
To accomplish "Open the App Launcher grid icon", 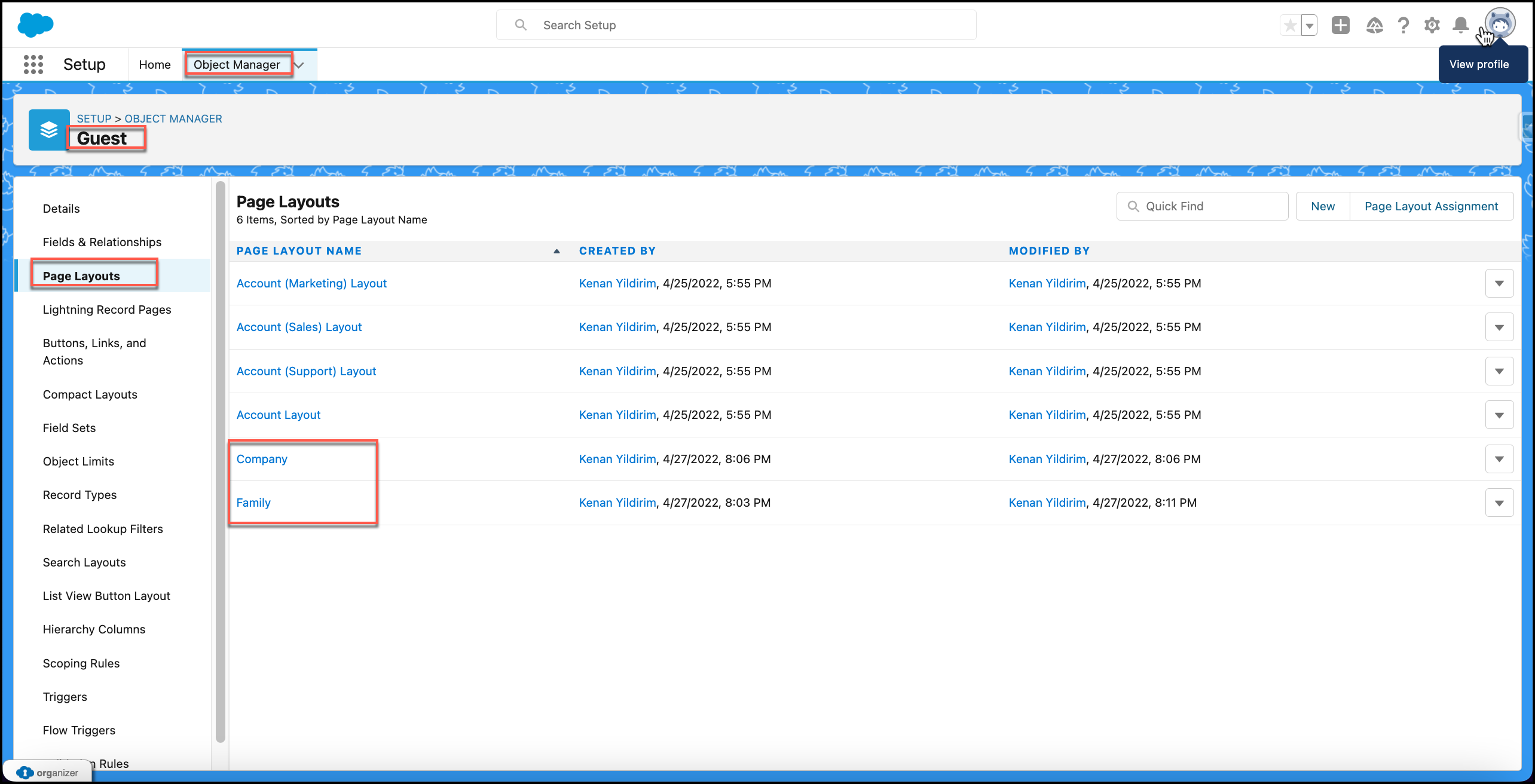I will click(33, 65).
